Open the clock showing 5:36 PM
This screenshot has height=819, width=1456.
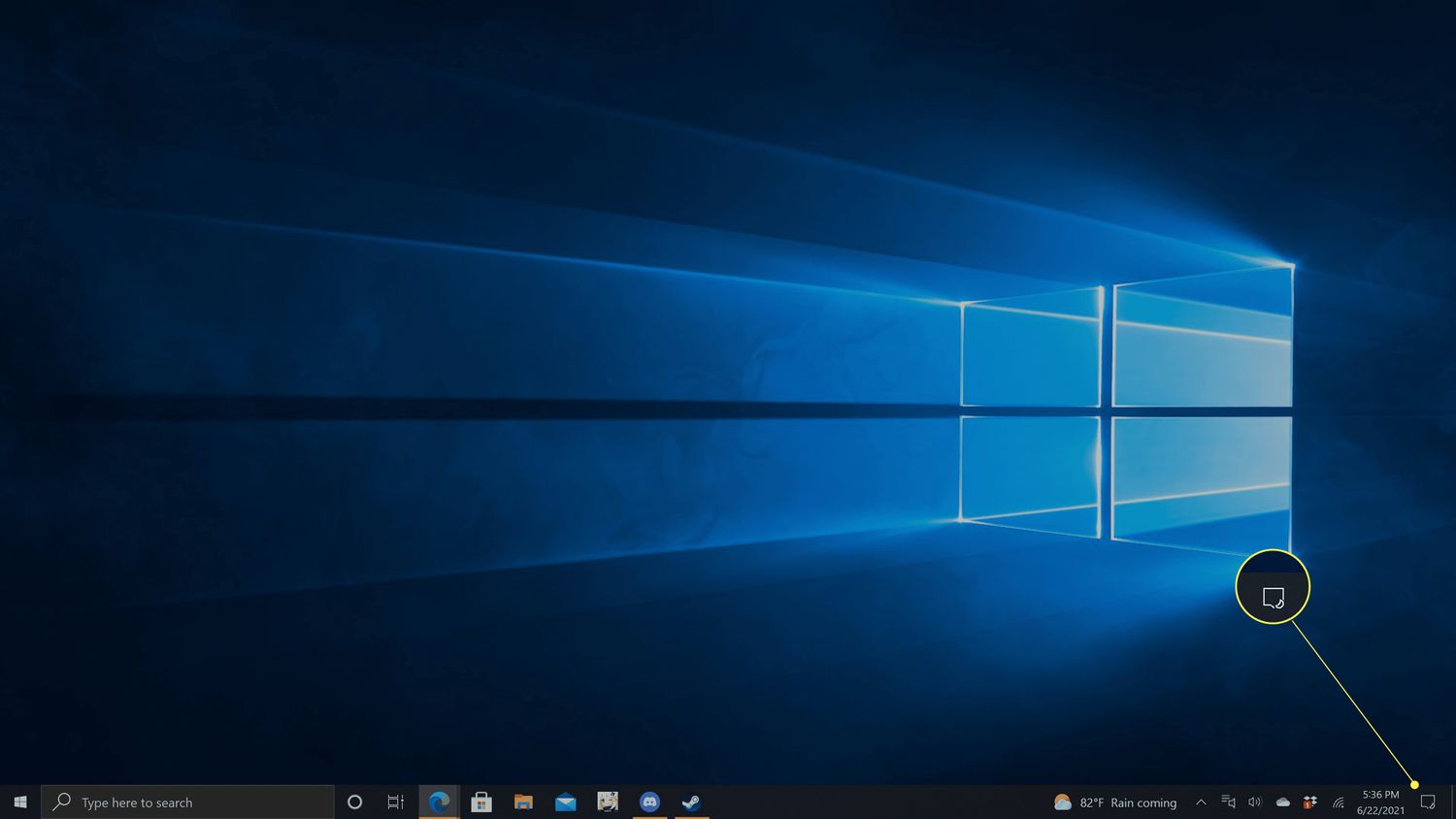[x=1380, y=803]
